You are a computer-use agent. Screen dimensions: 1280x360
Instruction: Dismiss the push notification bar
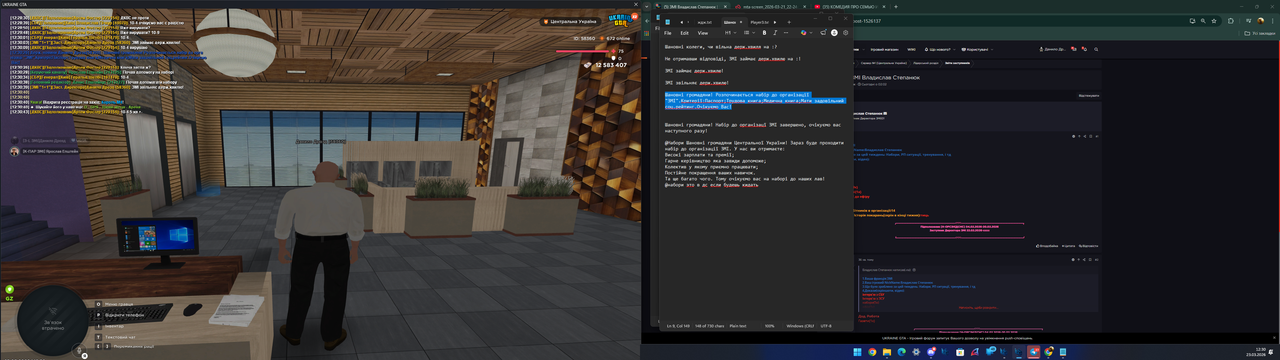[x=1274, y=338]
